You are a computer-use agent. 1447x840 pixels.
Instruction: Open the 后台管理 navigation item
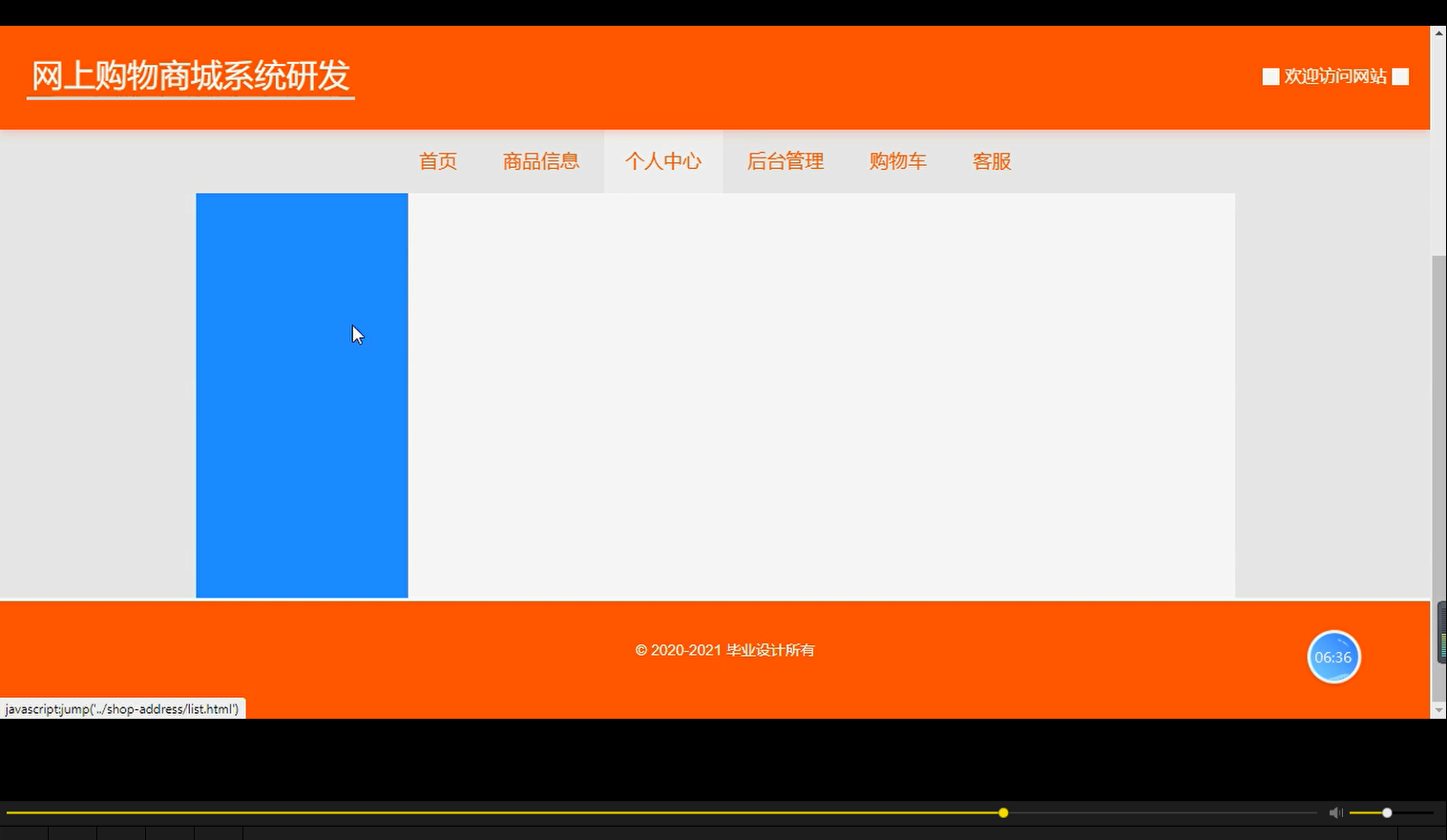785,161
